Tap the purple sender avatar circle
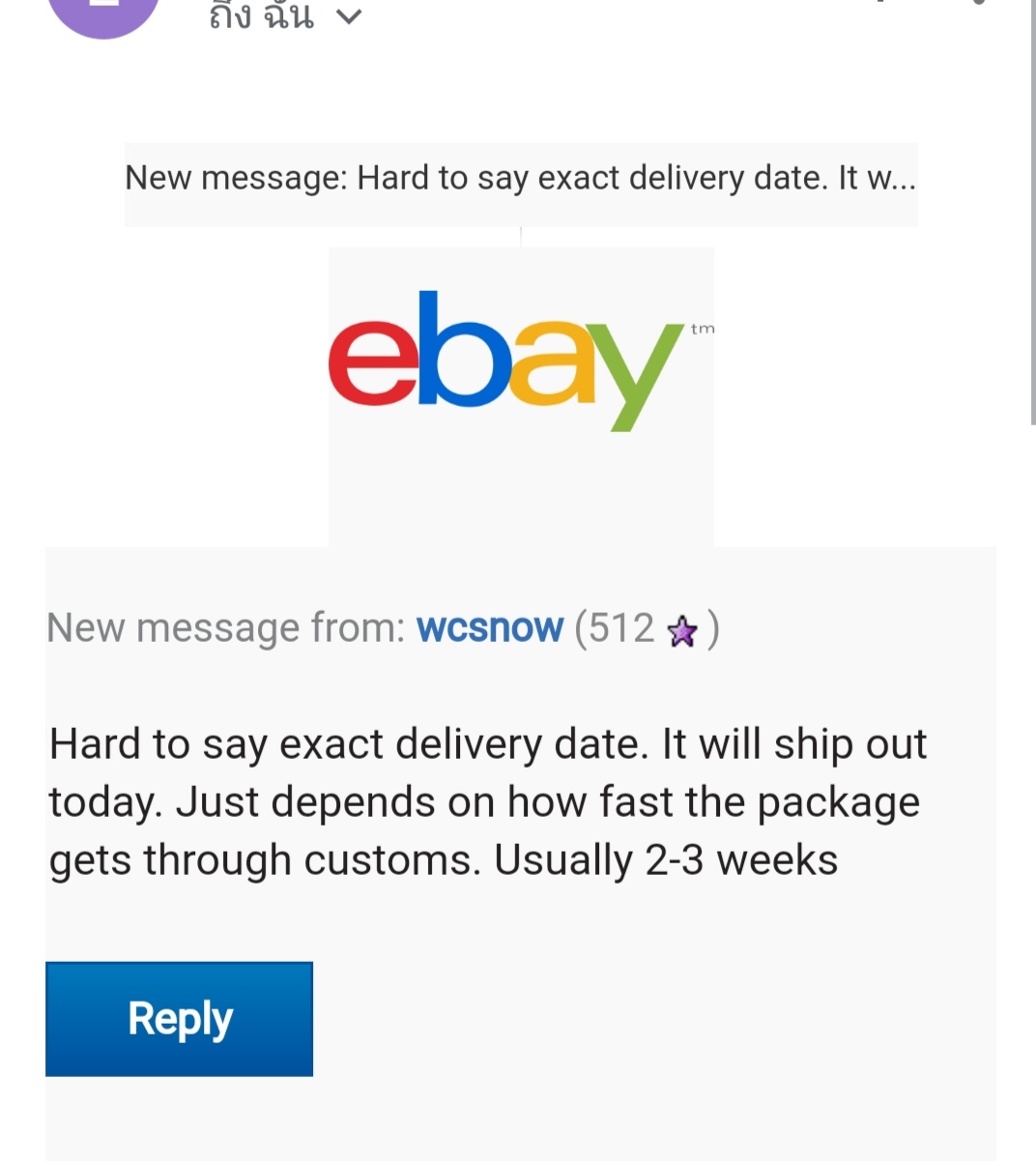 click(103, 14)
